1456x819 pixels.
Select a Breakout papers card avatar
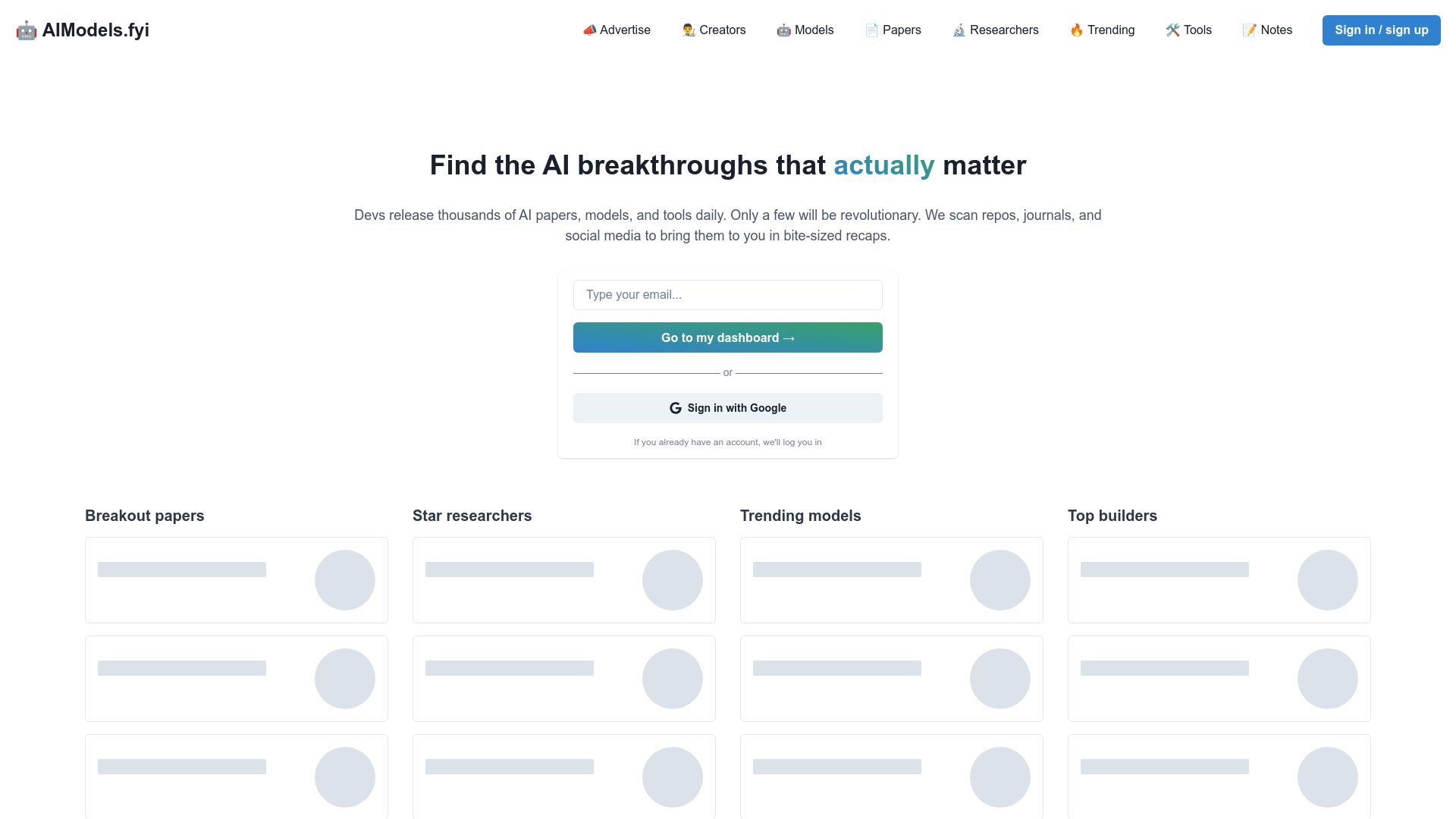coord(345,579)
